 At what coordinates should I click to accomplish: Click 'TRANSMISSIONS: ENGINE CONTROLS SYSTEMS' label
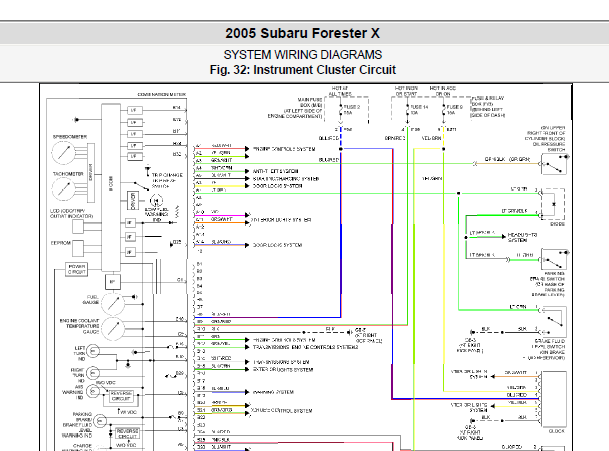(306, 347)
